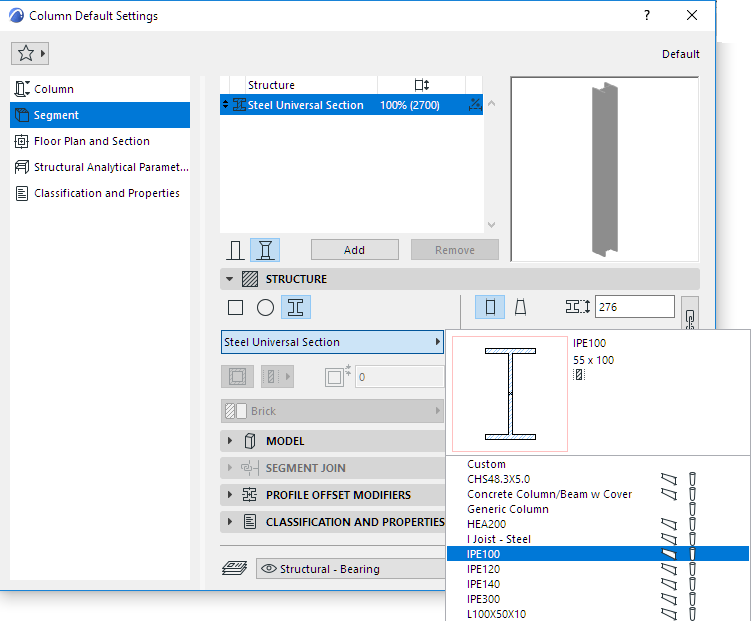Collapse the STRUCTURE panel
Image resolution: width=753 pixels, height=621 pixels.
coord(230,279)
